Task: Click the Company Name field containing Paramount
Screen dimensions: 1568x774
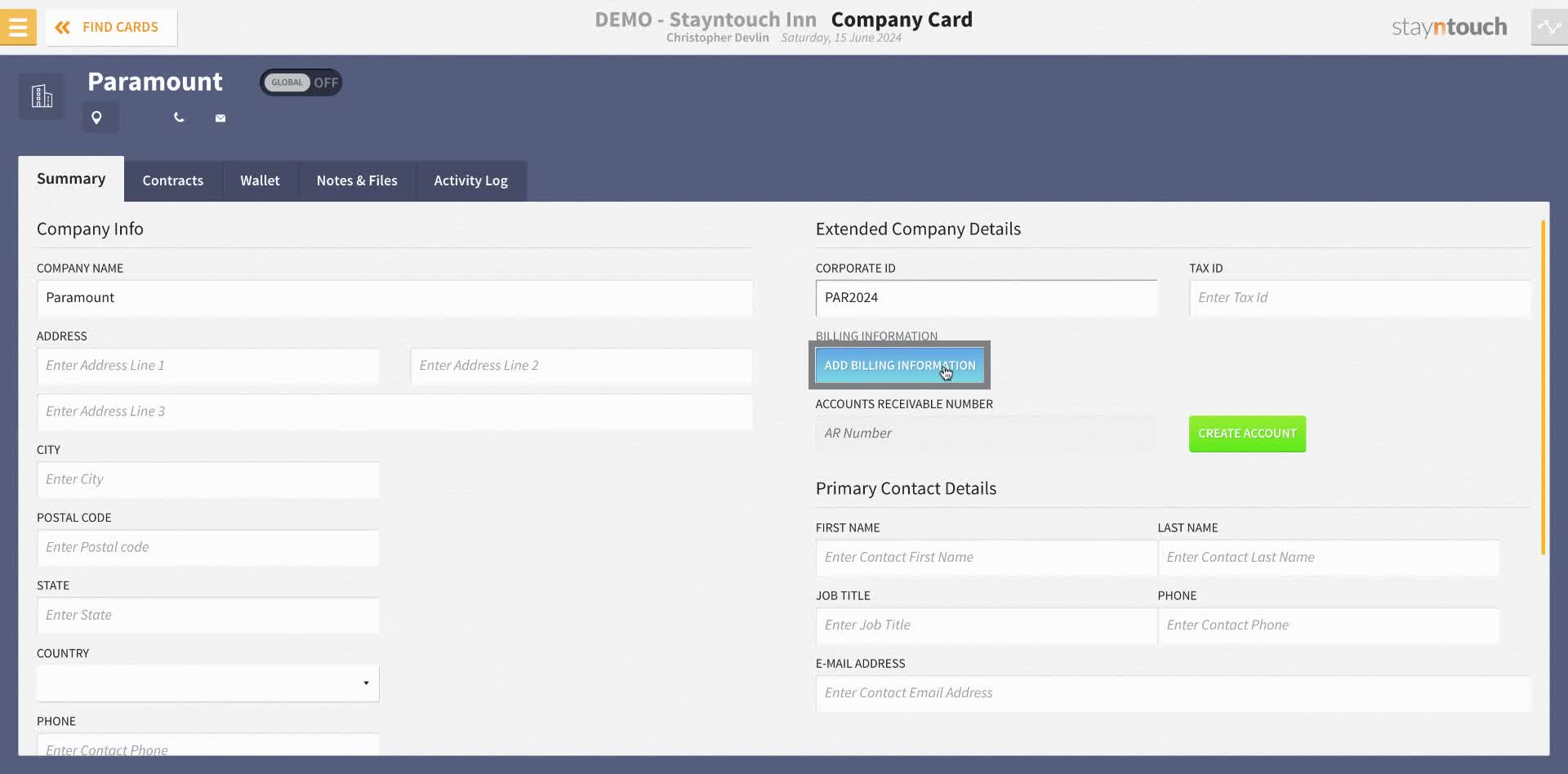Action: [394, 298]
